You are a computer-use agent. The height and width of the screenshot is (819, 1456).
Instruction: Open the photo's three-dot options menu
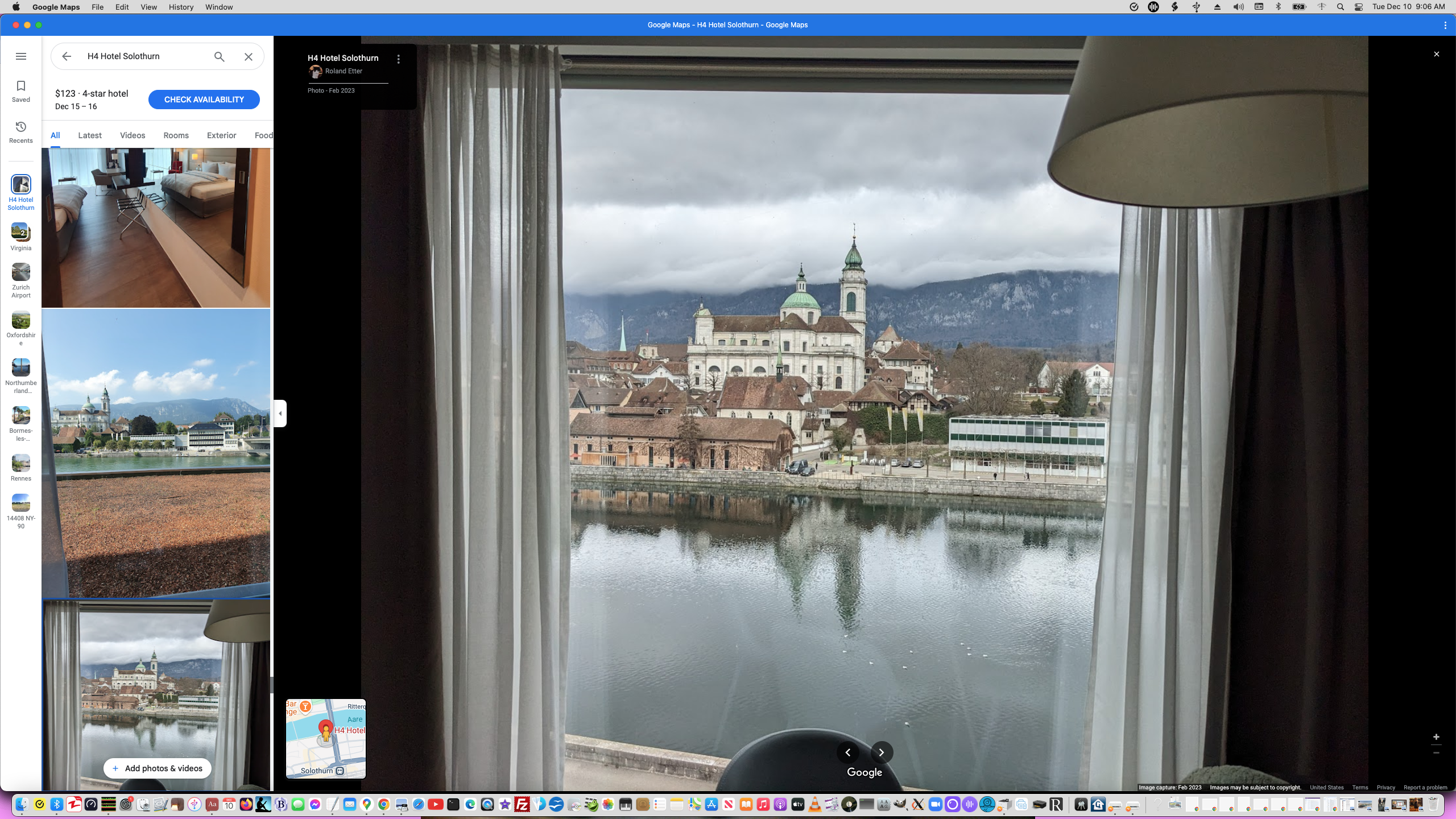click(399, 59)
